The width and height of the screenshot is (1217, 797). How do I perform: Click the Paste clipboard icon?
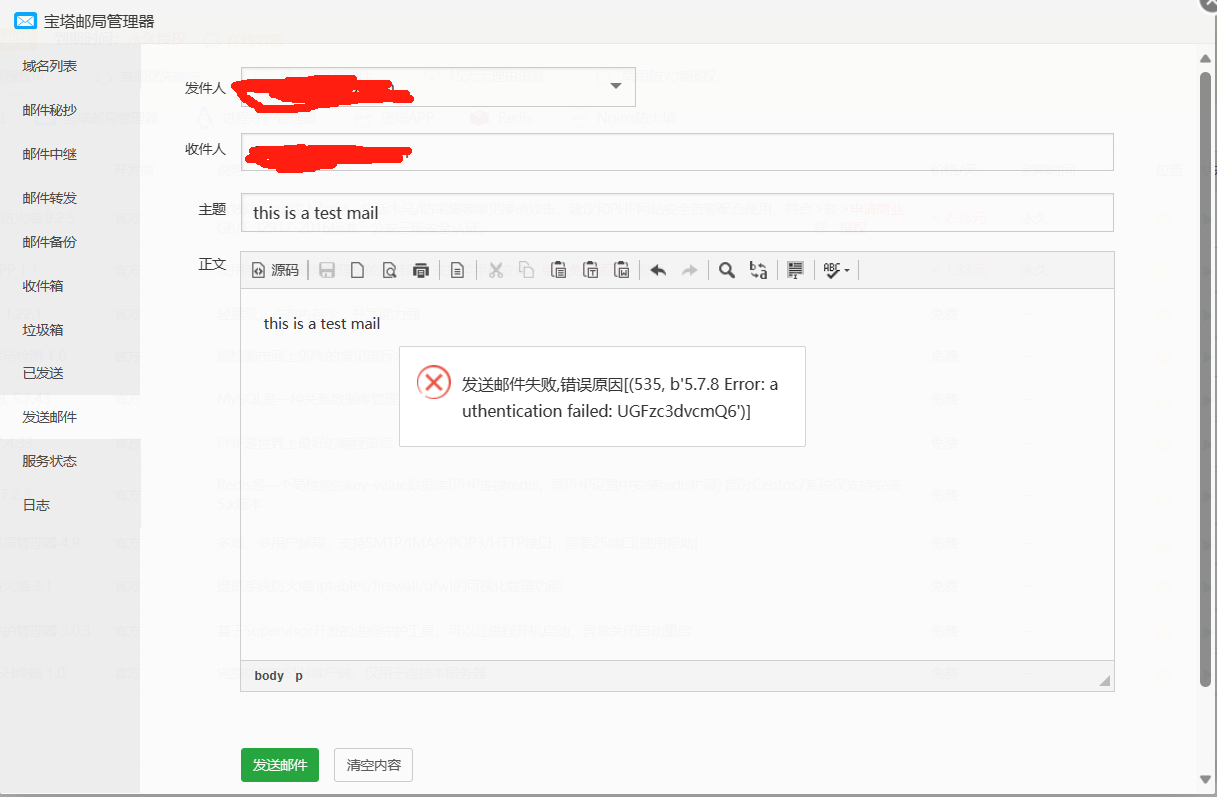pos(559,270)
